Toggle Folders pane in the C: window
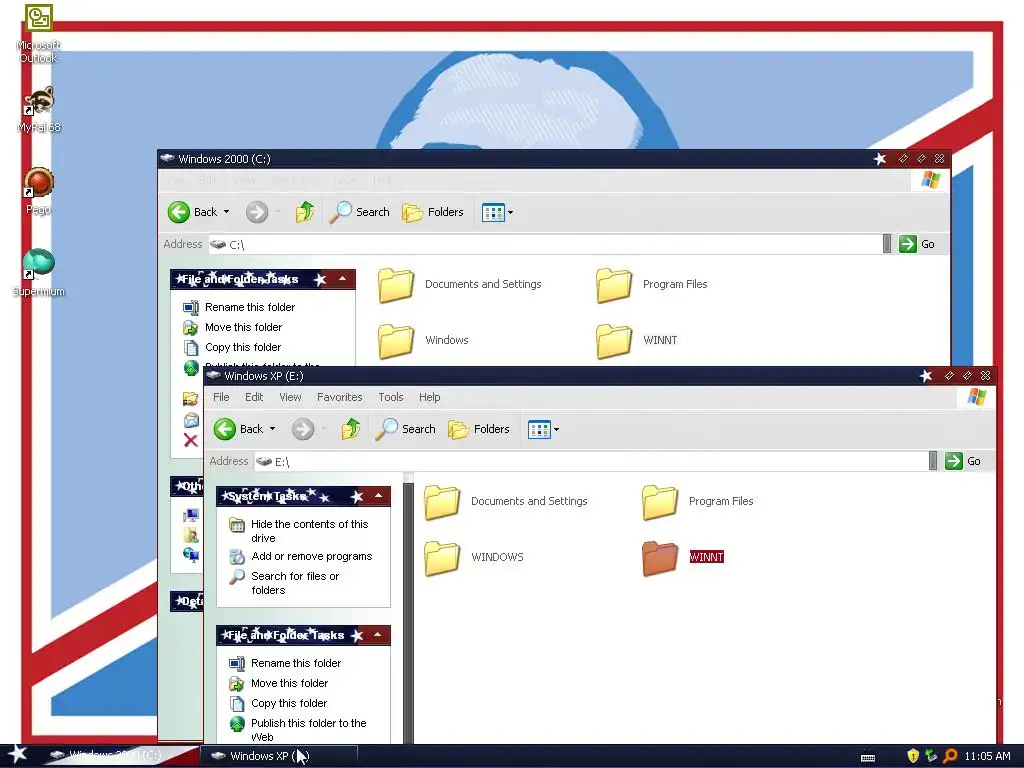This screenshot has width=1024, height=768. (432, 212)
